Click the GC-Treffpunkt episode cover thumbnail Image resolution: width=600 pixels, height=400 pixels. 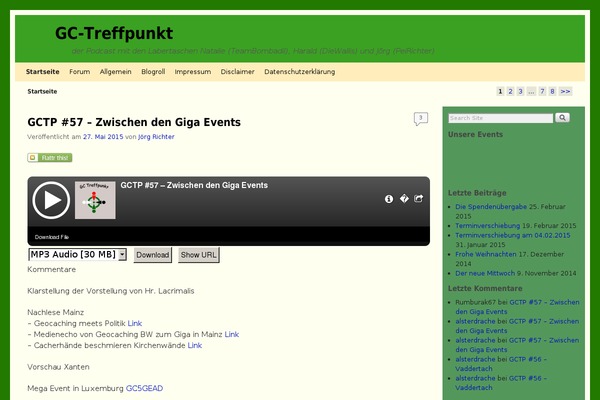[95, 200]
